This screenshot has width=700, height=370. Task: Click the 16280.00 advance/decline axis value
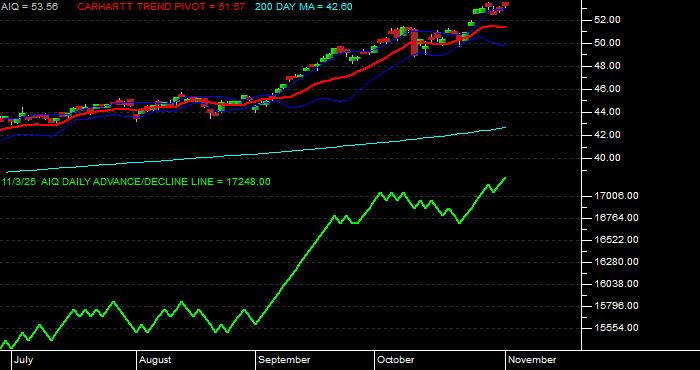(x=616, y=262)
